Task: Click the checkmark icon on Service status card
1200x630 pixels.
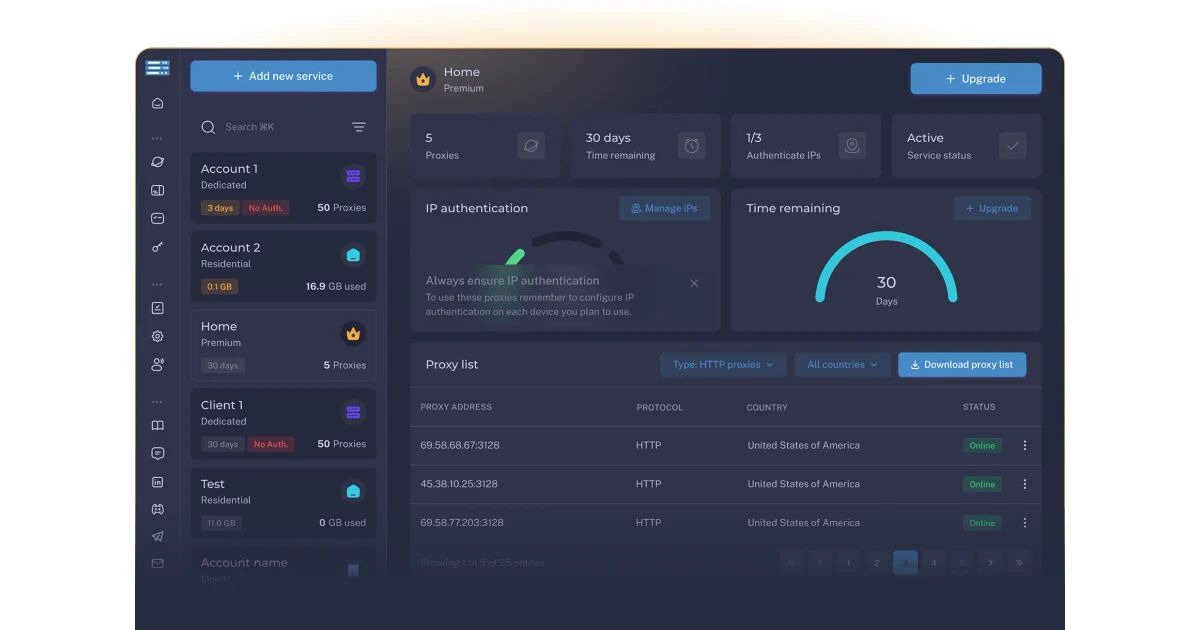Action: click(x=1012, y=146)
